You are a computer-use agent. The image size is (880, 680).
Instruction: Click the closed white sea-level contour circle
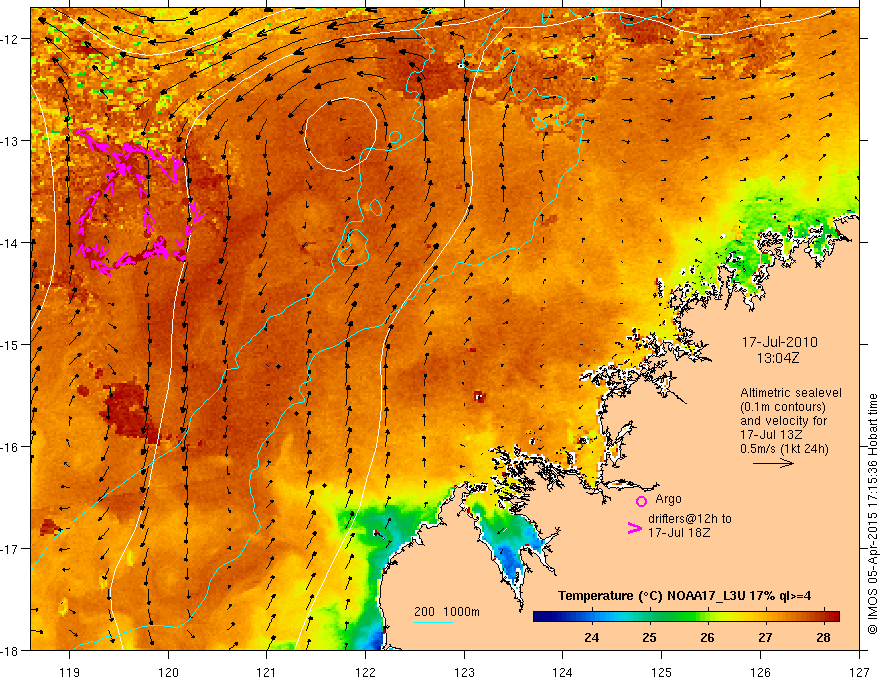[x=341, y=134]
